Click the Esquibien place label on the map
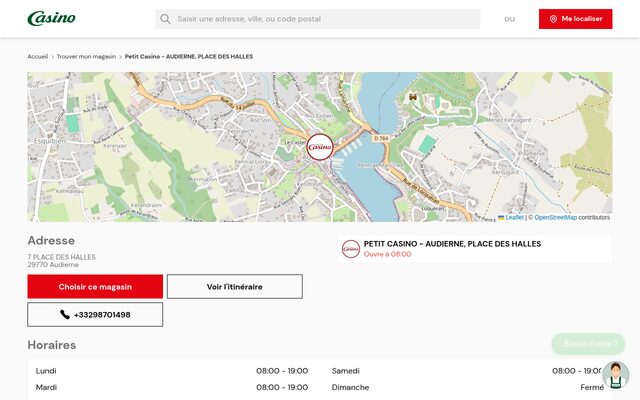 pyautogui.click(x=50, y=141)
